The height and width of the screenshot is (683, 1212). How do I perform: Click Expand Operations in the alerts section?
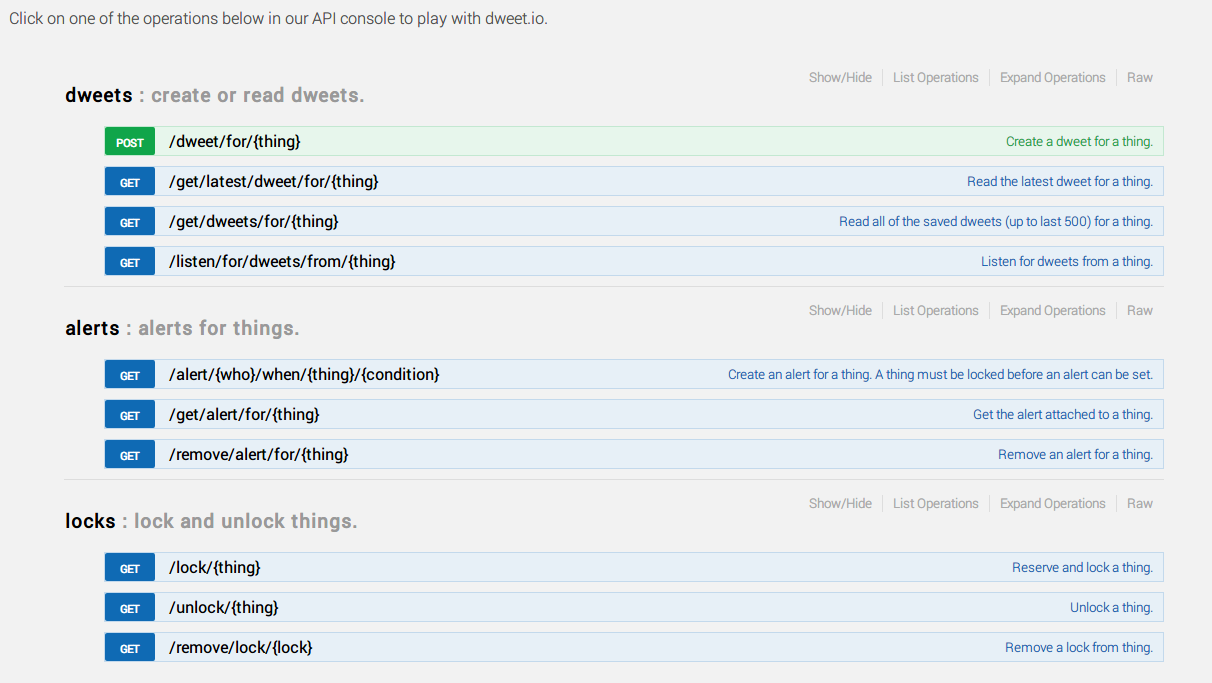pos(1053,310)
